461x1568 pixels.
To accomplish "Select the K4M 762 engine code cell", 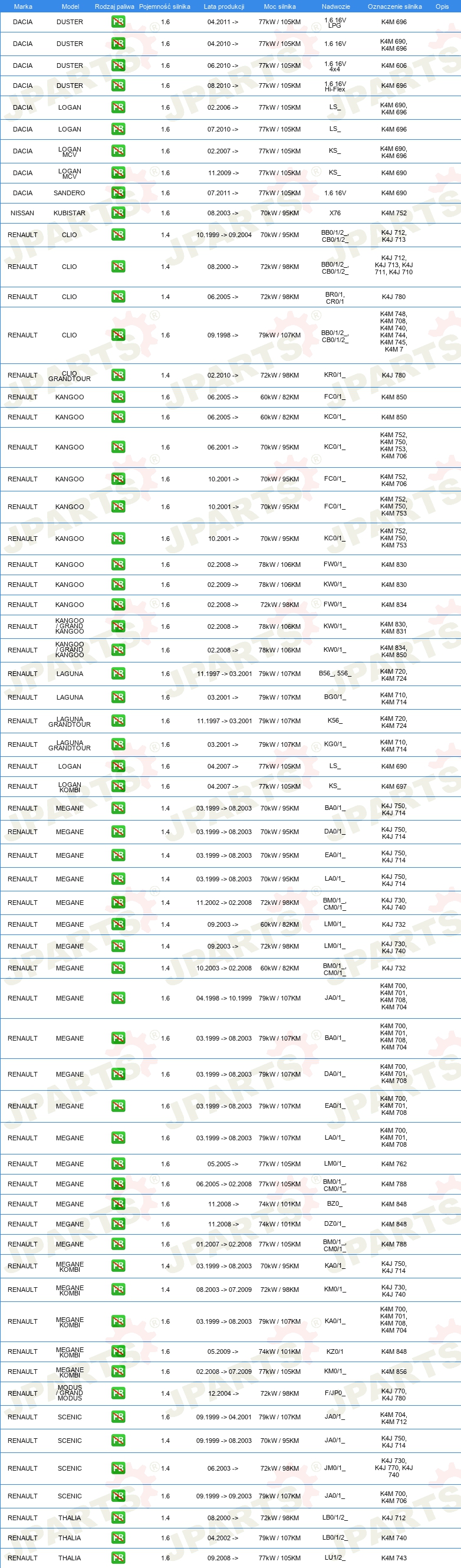I will click(x=394, y=1164).
